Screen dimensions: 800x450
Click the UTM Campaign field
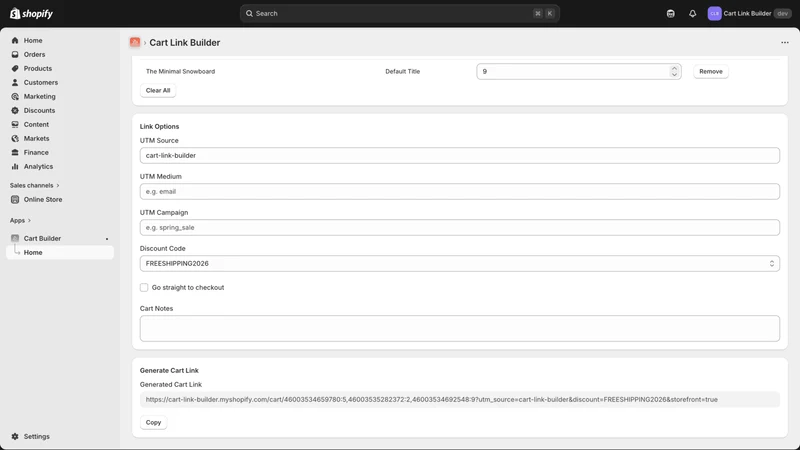point(460,228)
